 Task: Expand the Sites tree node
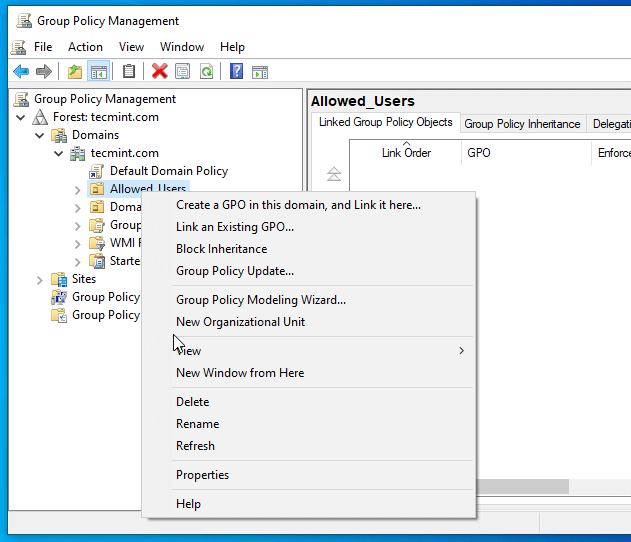[40, 279]
